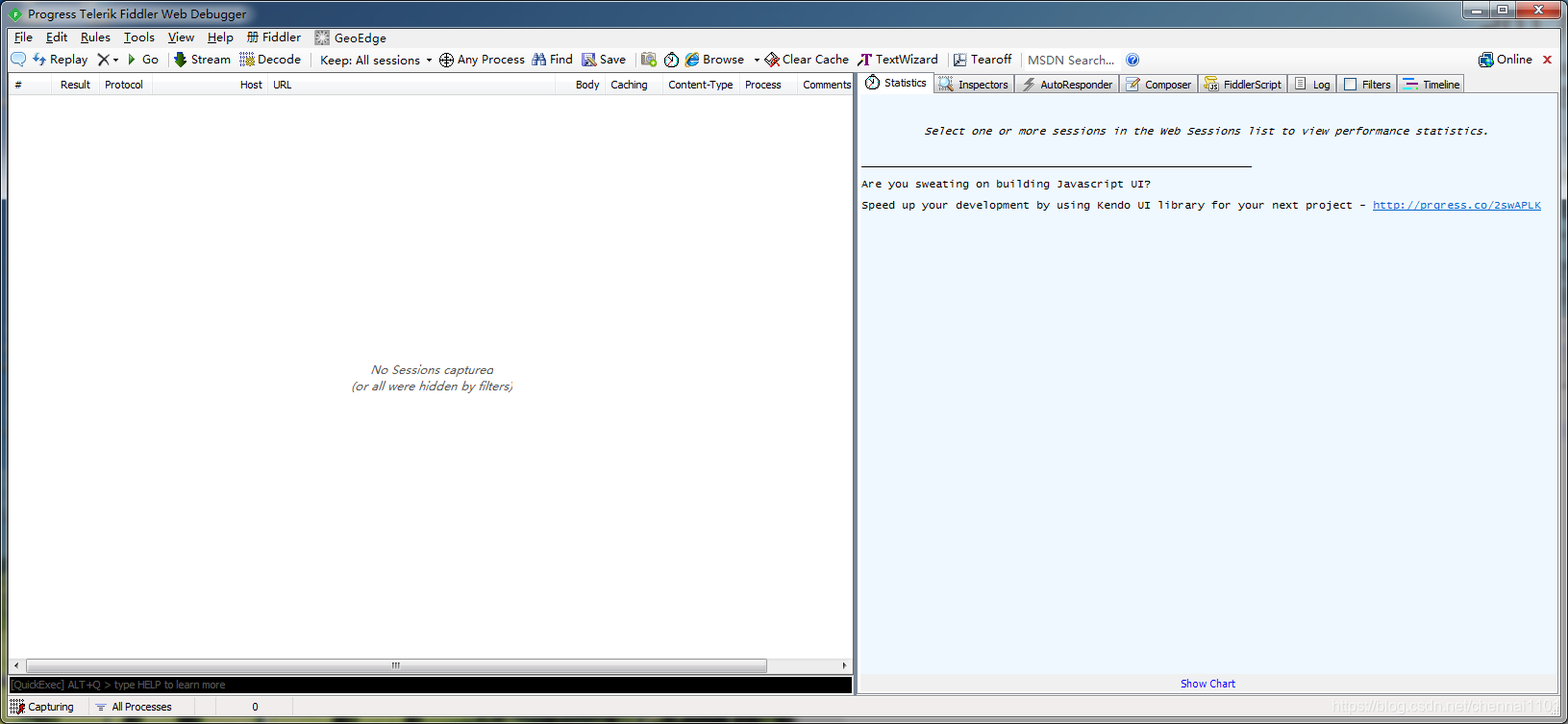Click Tearoff inspectors button
This screenshot has width=1568, height=724.
[983, 60]
